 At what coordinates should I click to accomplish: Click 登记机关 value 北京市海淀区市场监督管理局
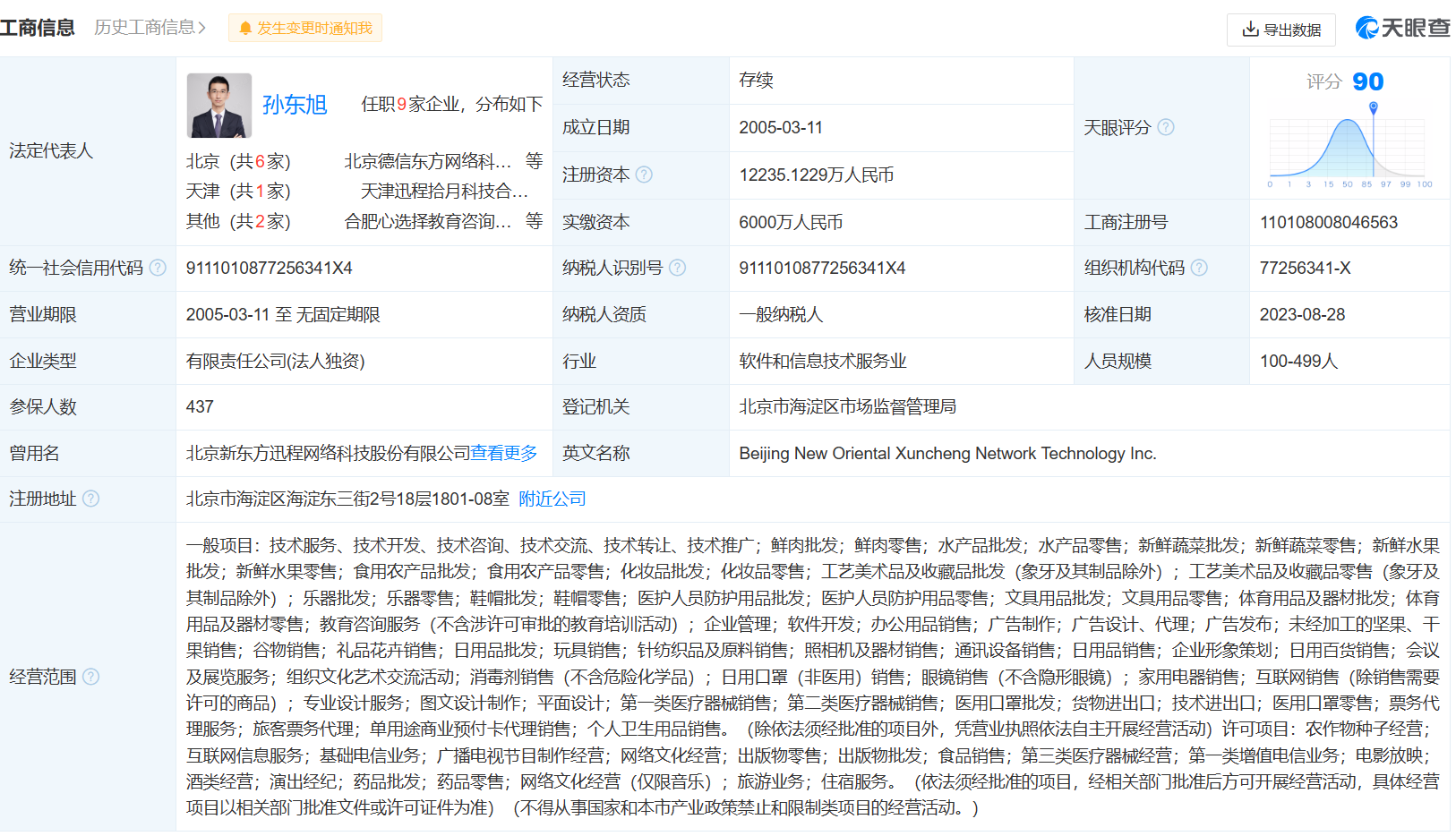coord(848,406)
